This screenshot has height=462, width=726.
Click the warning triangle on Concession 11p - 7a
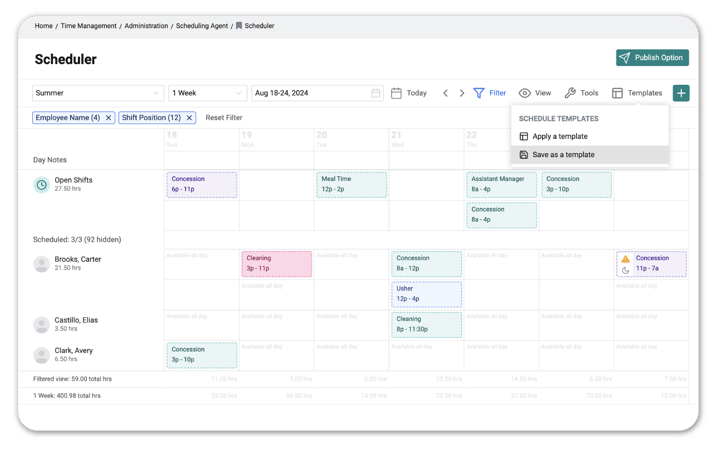coord(626,259)
